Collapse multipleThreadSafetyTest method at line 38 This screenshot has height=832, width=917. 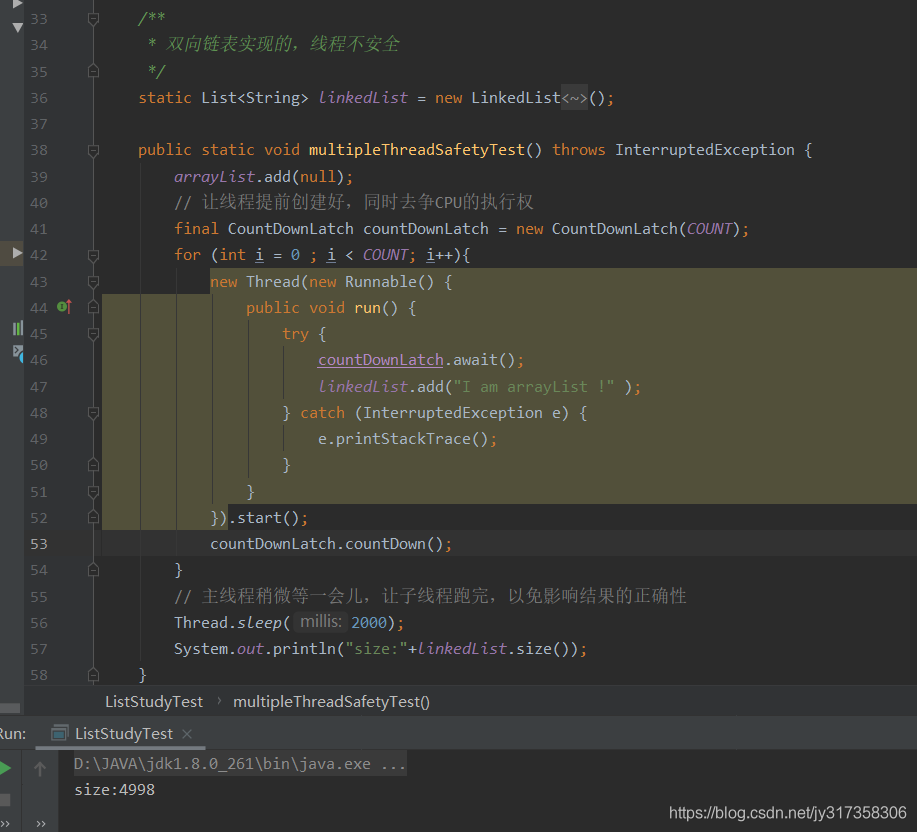pyautogui.click(x=93, y=150)
